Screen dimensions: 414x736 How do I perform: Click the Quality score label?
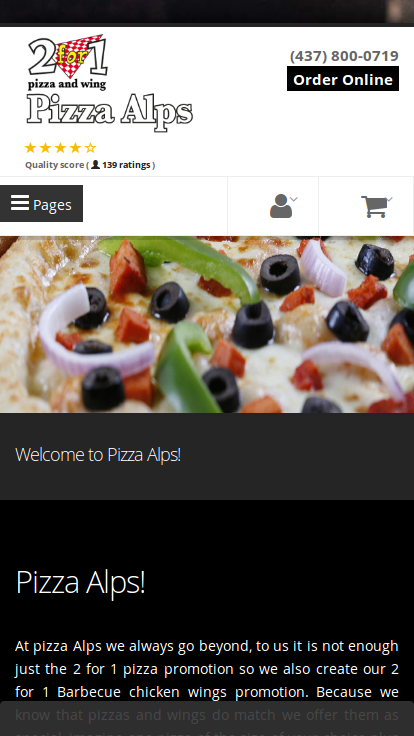click(x=54, y=165)
